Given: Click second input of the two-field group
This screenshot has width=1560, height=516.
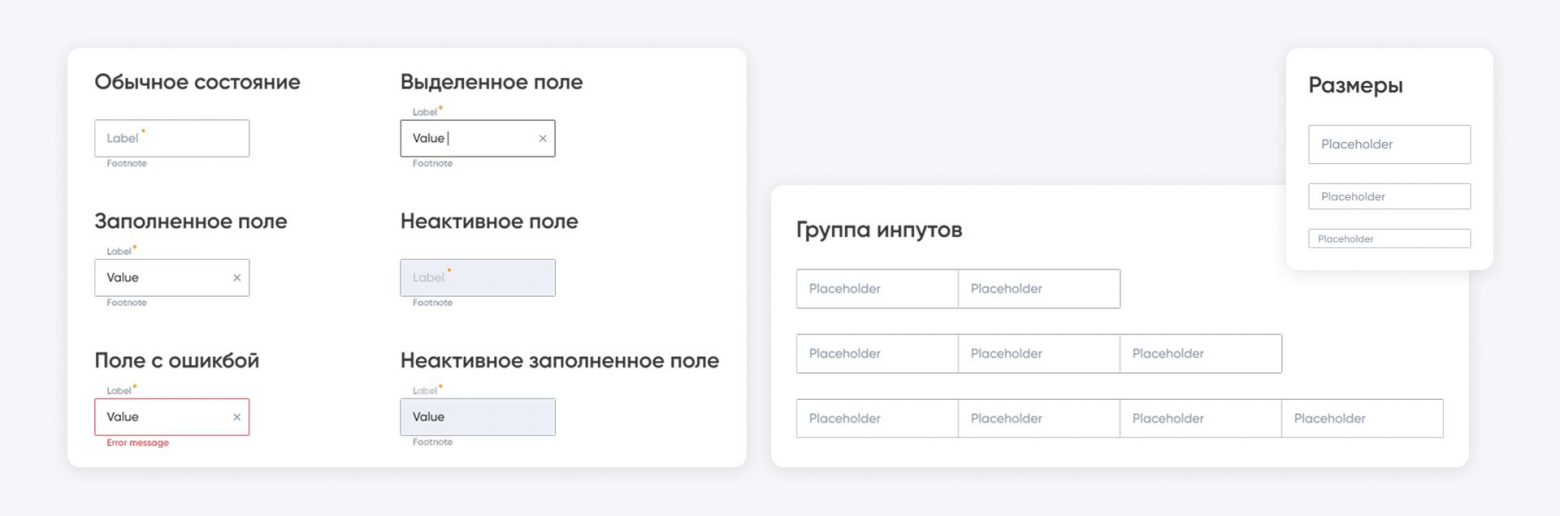Looking at the screenshot, I should click(x=1039, y=289).
